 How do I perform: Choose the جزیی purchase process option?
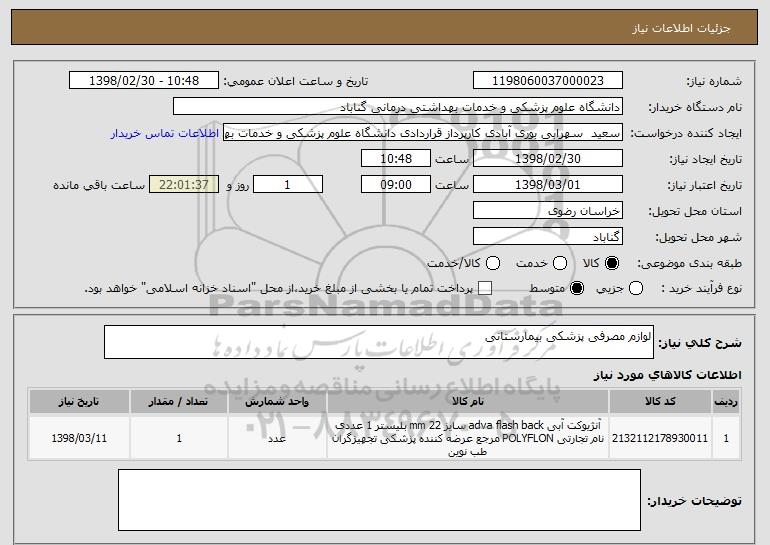pyautogui.click(x=635, y=289)
